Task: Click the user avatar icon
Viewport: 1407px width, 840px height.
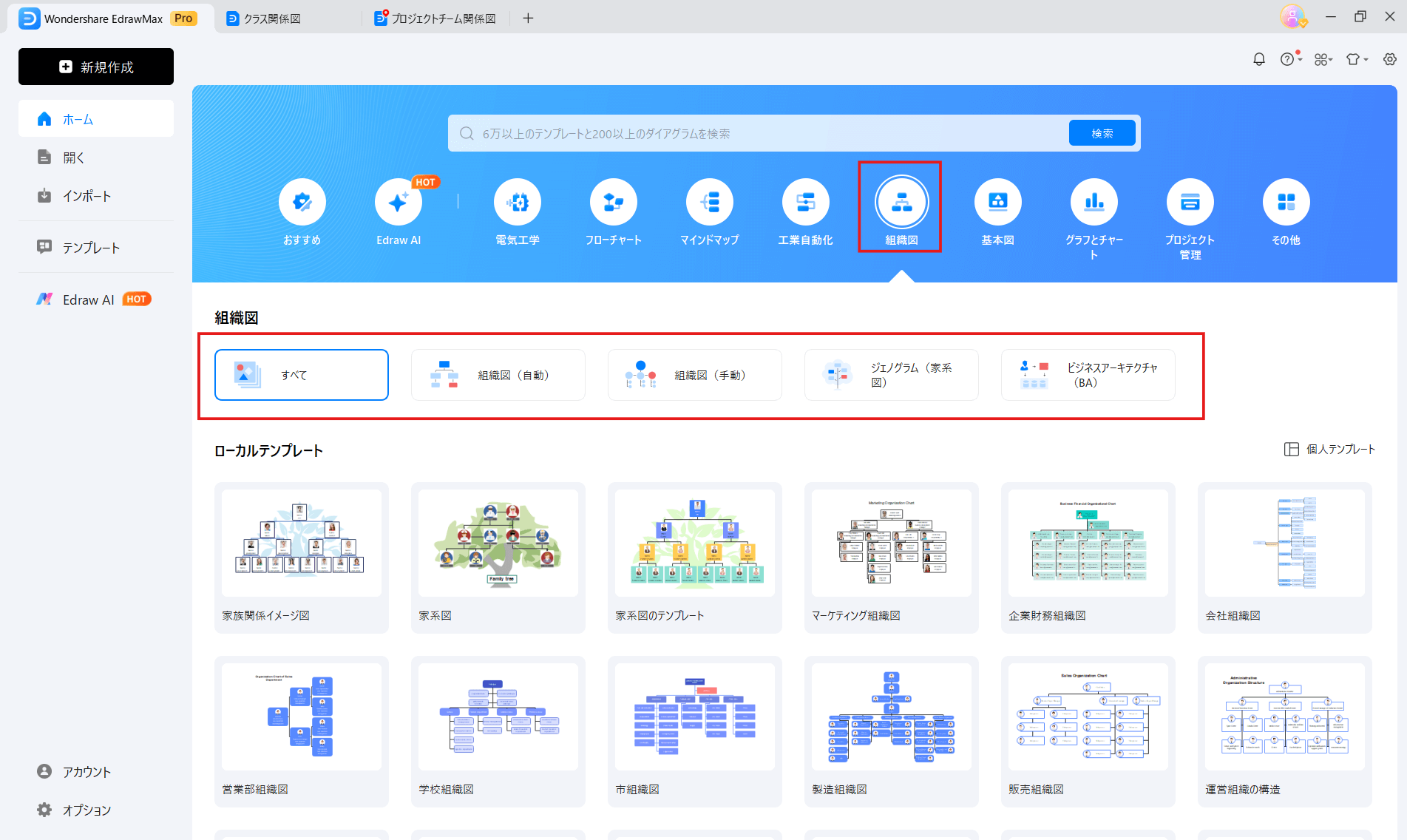Action: pyautogui.click(x=1293, y=16)
